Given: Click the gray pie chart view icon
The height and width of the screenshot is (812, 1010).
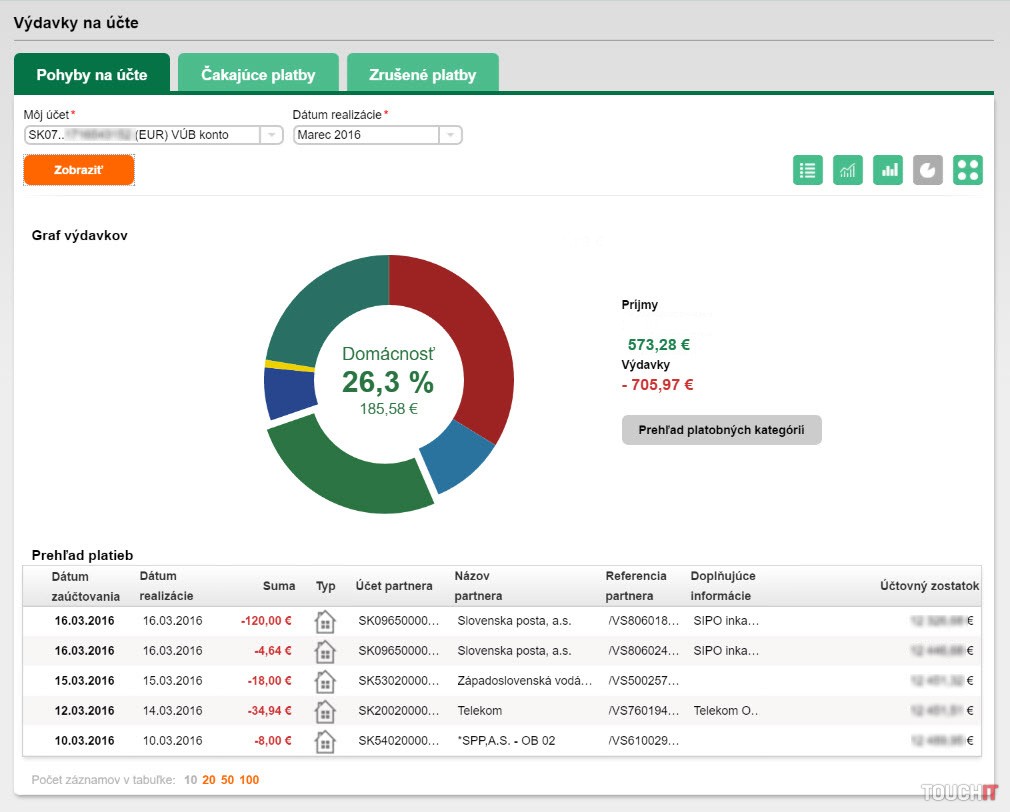Looking at the screenshot, I should tap(928, 170).
